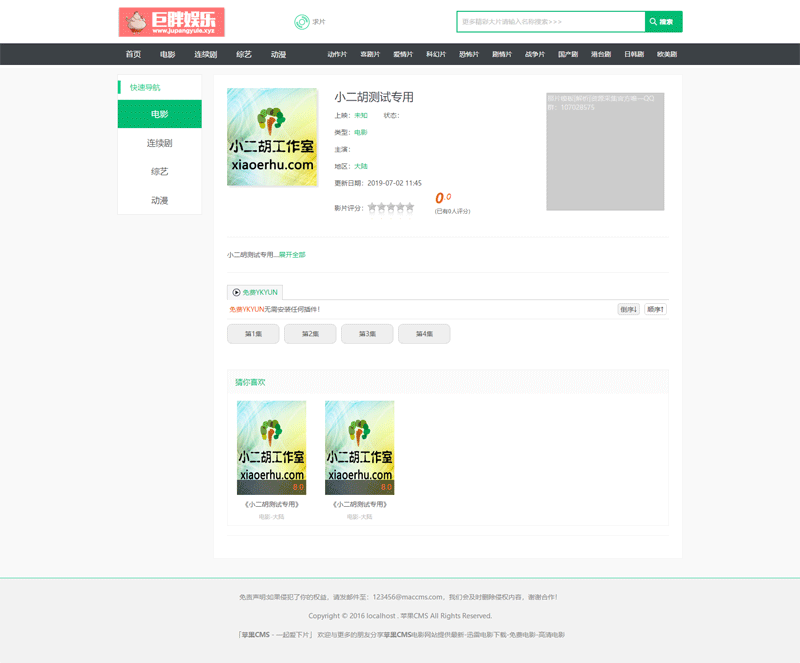Click the play icon on 免费YKYUN tab

pyautogui.click(x=237, y=292)
